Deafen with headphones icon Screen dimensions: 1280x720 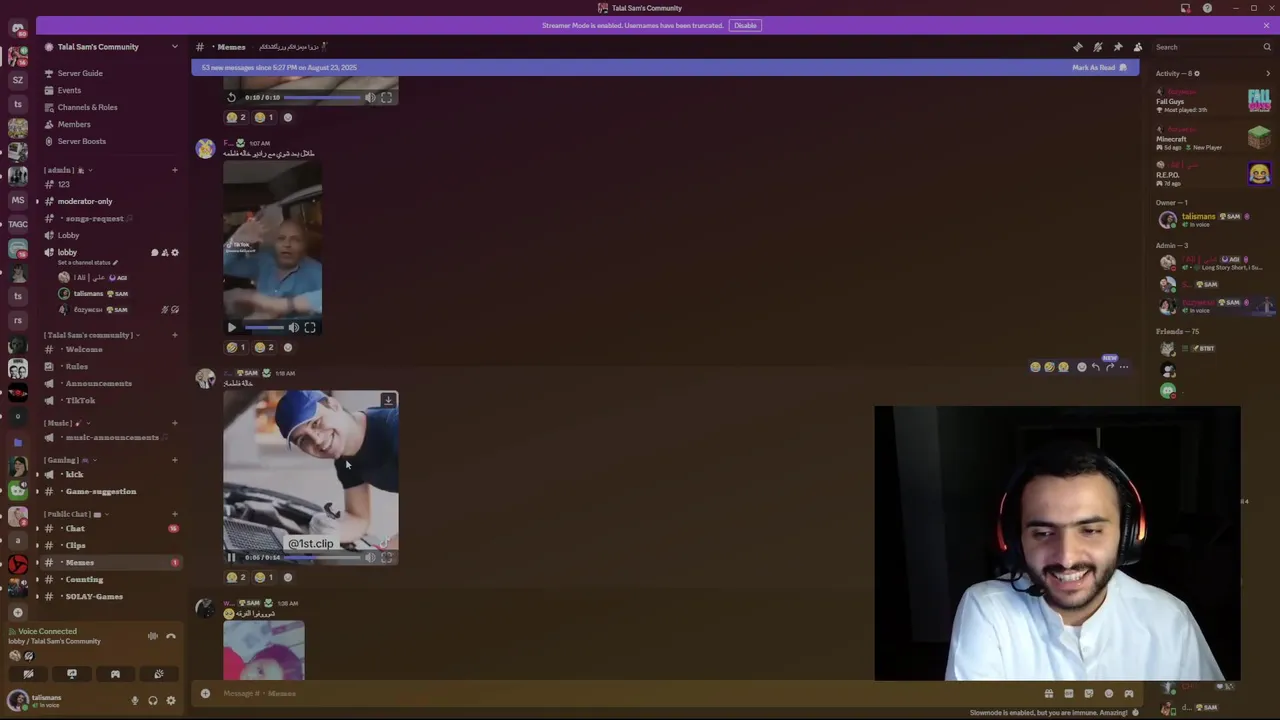tap(153, 700)
